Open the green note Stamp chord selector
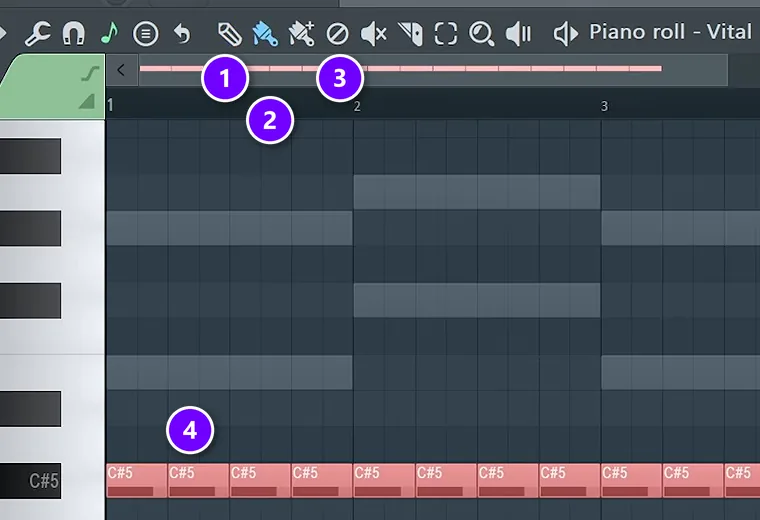This screenshot has width=760, height=520. (x=110, y=34)
